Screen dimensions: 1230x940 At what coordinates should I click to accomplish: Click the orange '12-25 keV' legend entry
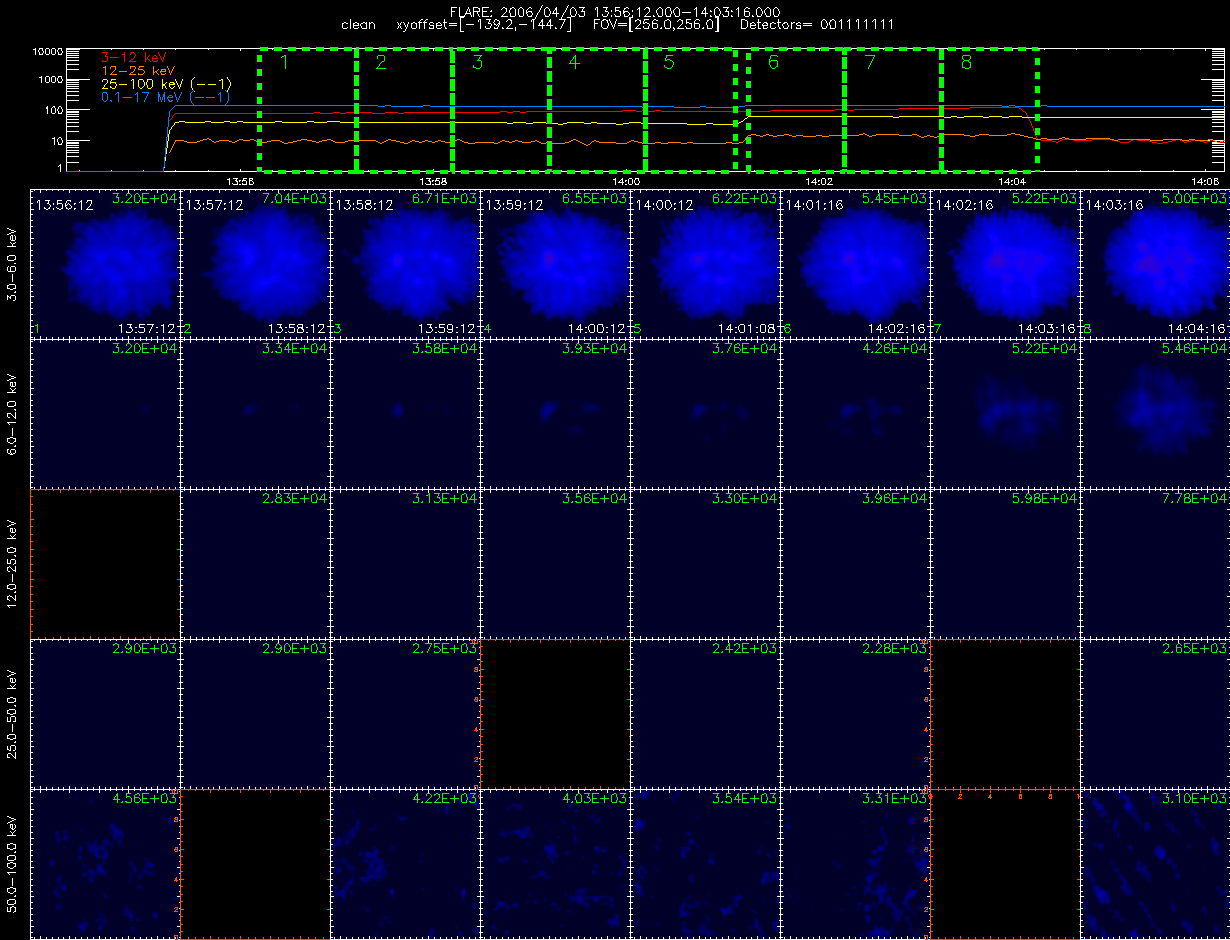138,70
